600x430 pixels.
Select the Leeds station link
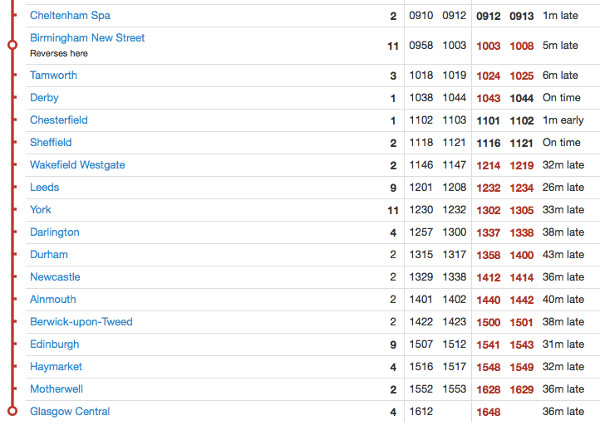click(45, 187)
